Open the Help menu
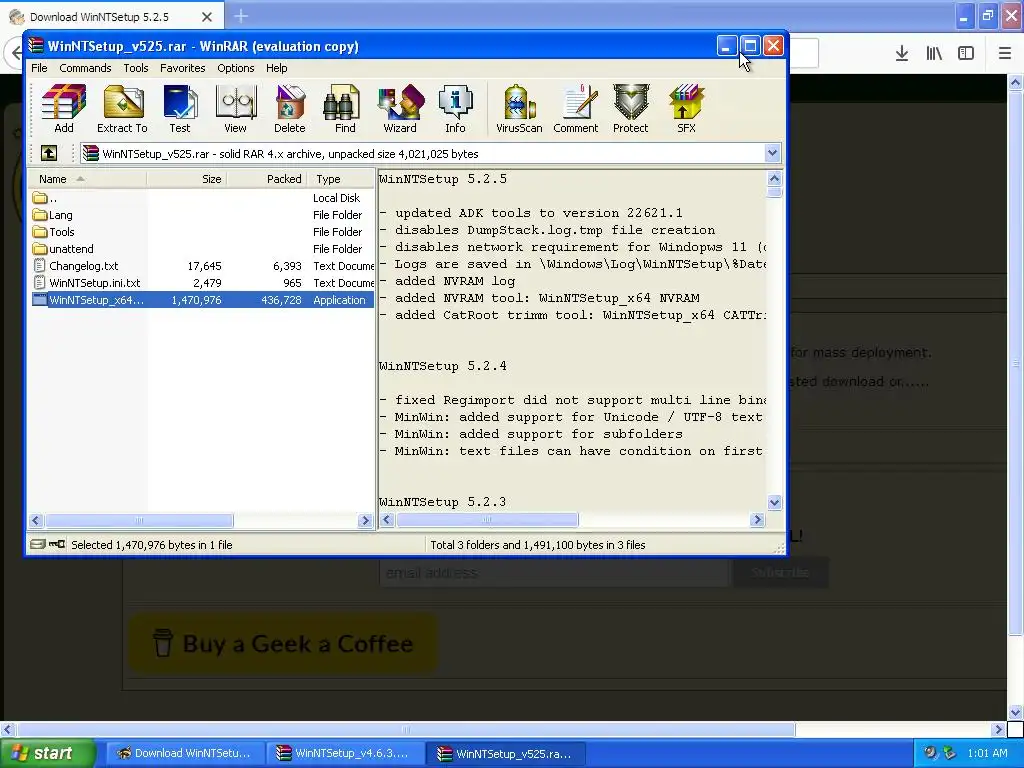The width and height of the screenshot is (1024, 768). (276, 68)
